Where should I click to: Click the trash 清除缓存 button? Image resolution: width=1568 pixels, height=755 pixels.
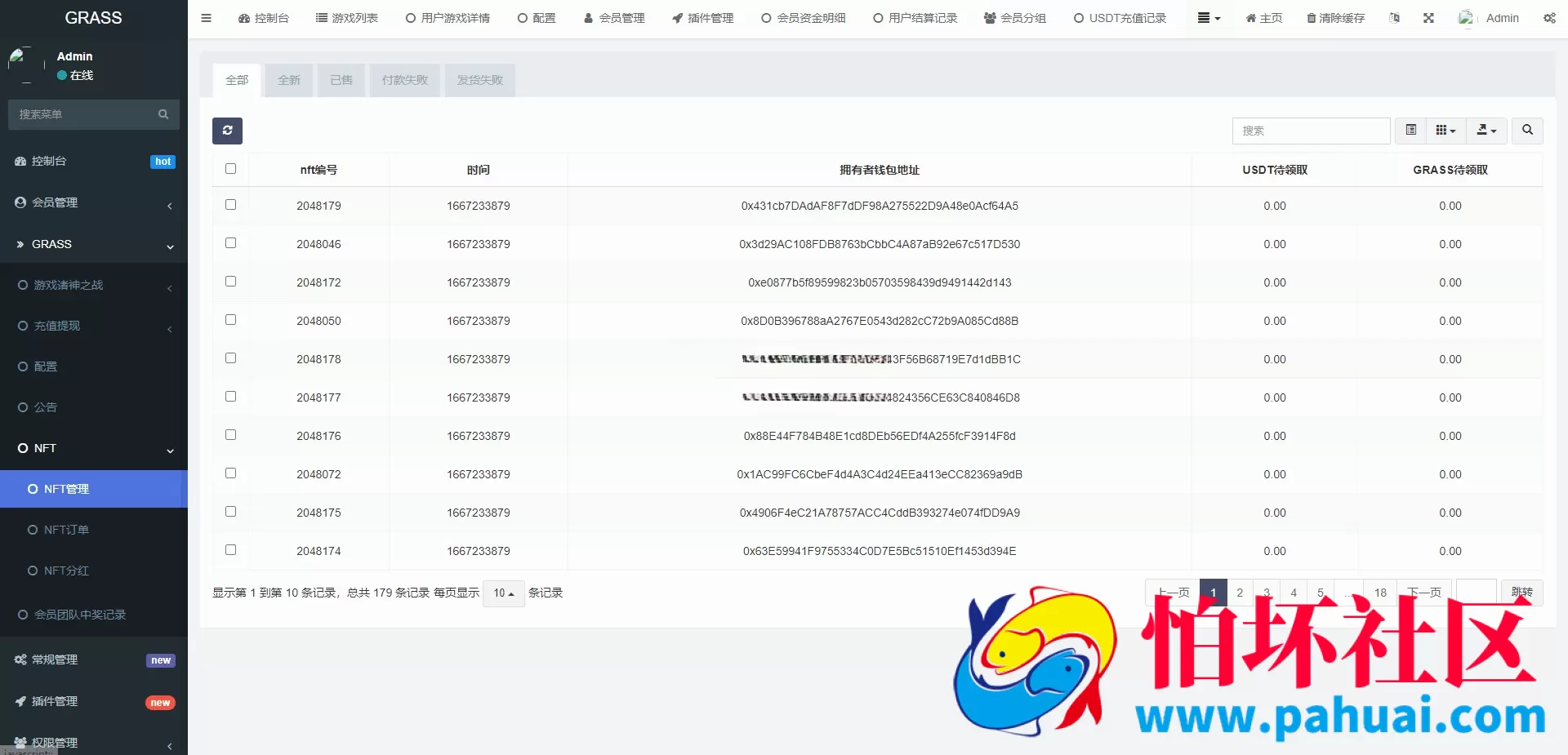tap(1335, 18)
